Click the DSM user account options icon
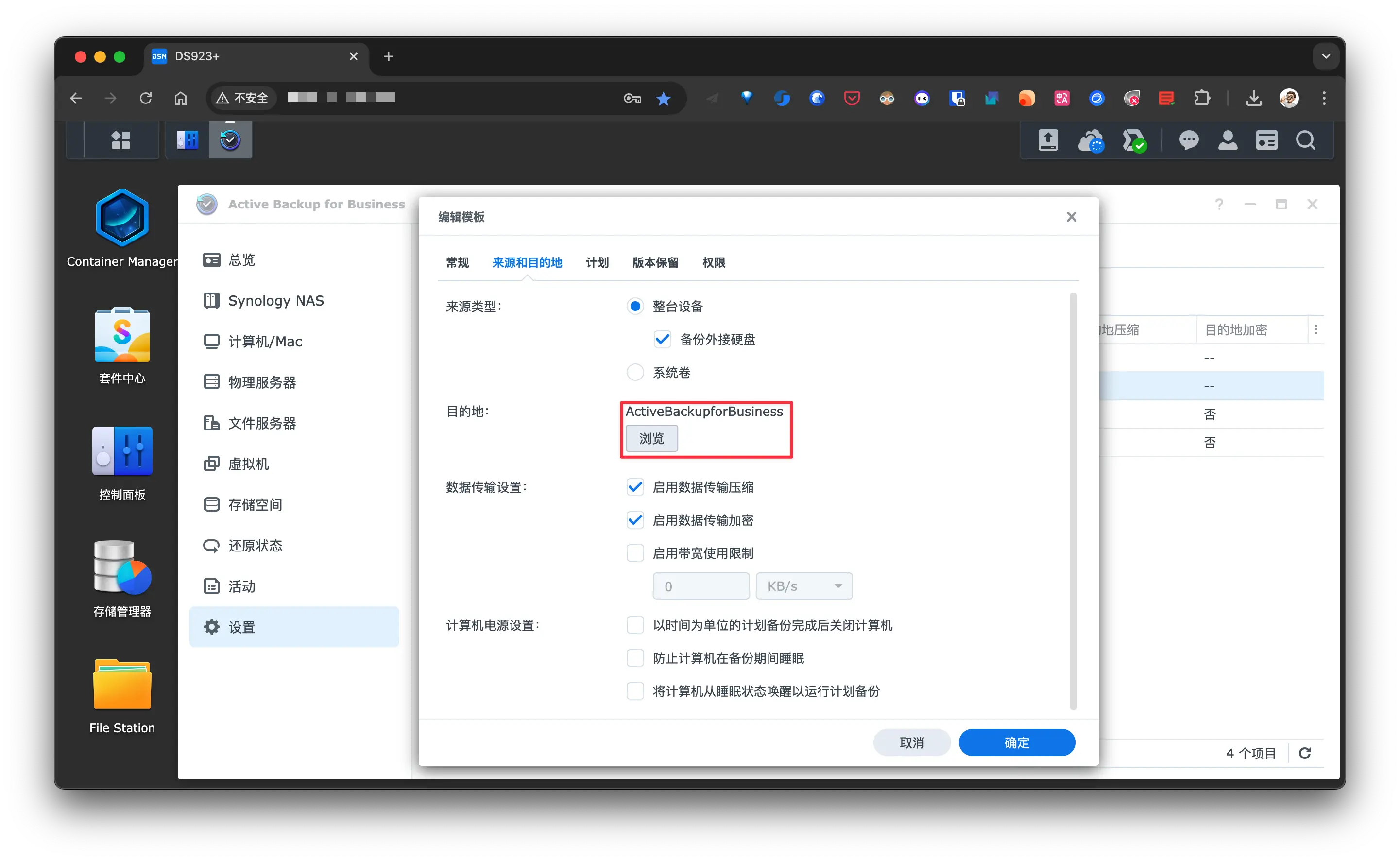The image size is (1400, 861). 1228,140
